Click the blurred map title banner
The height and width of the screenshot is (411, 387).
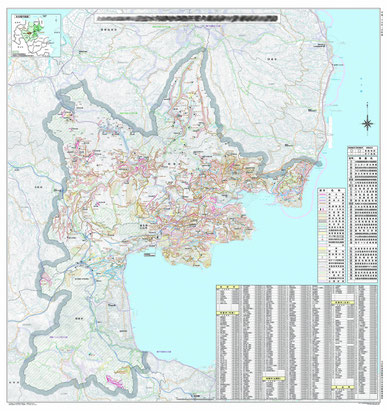[x=187, y=18]
